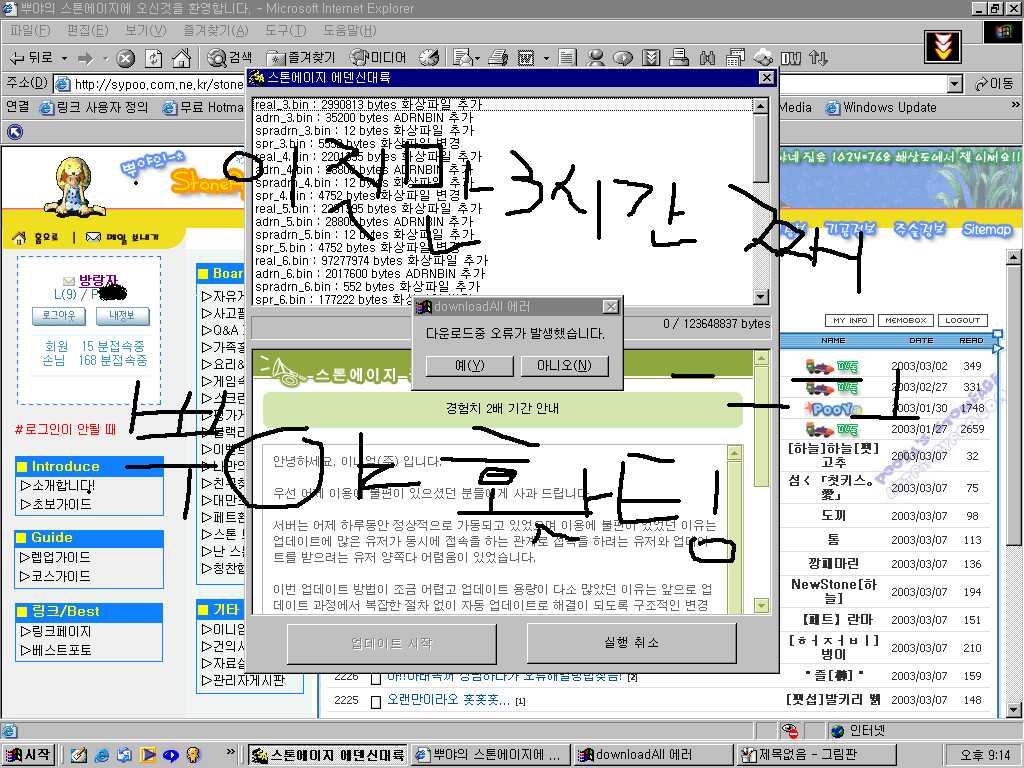Click the 미디어 (Media) toolbar button
Viewport: 1024px width, 768px height.
click(x=378, y=58)
